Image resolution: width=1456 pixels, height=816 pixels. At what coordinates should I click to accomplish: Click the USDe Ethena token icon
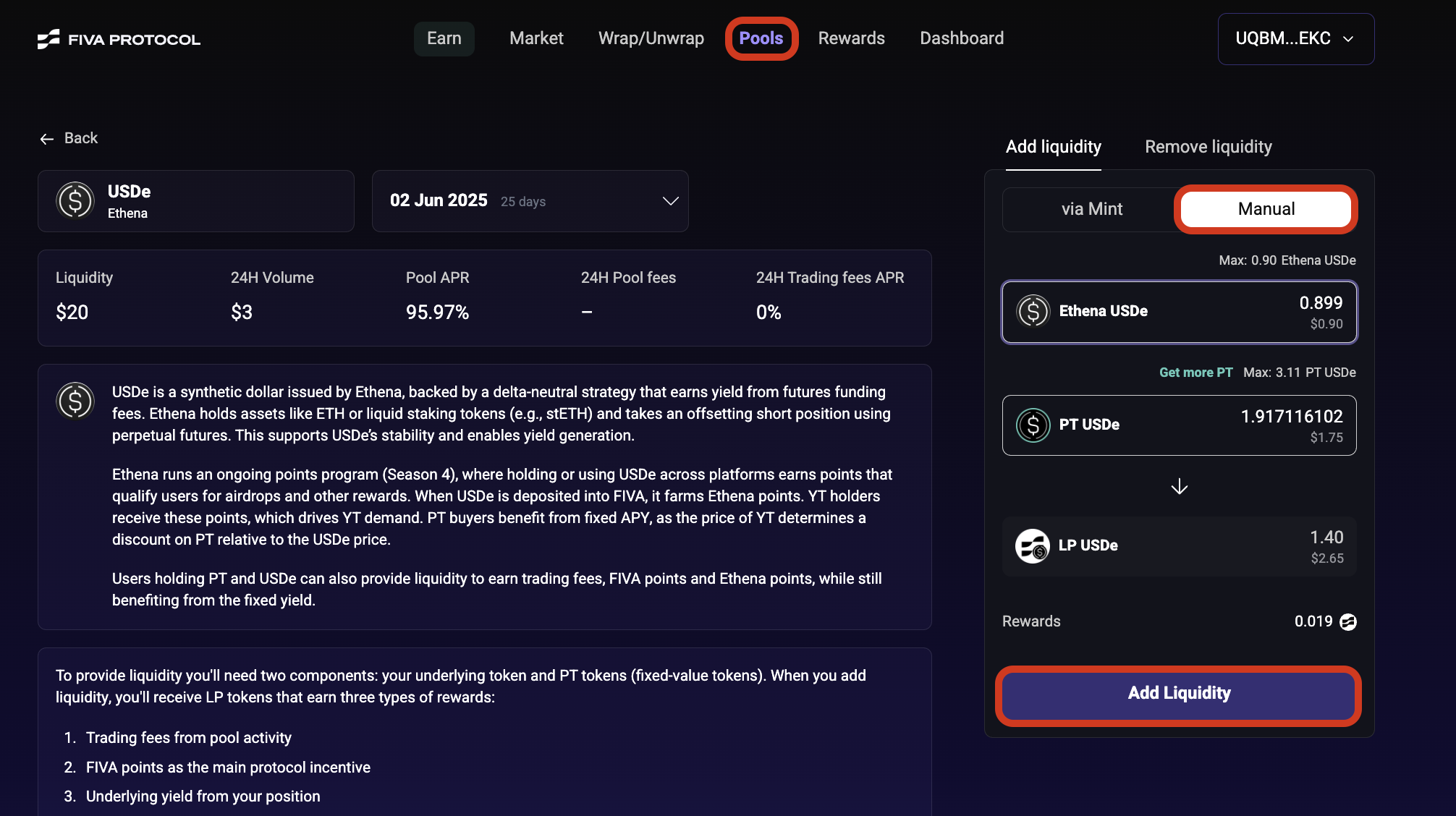point(75,201)
